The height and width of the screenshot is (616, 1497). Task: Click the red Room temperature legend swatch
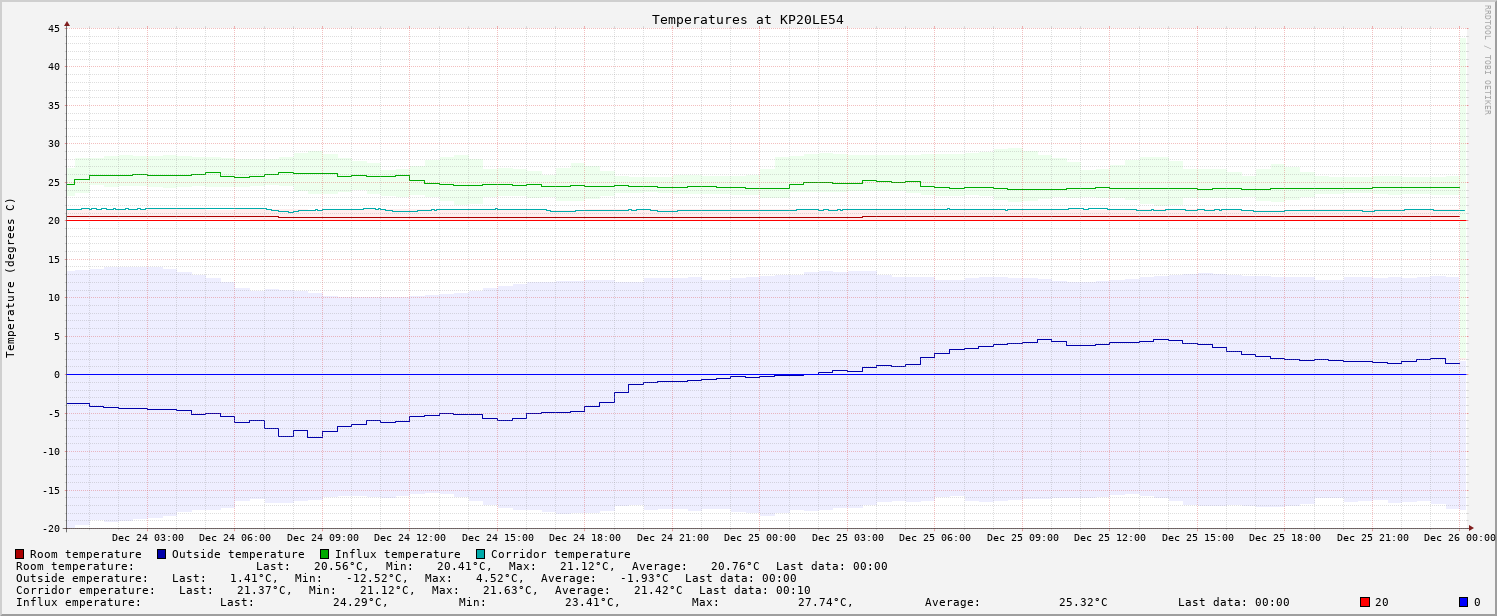(x=19, y=554)
